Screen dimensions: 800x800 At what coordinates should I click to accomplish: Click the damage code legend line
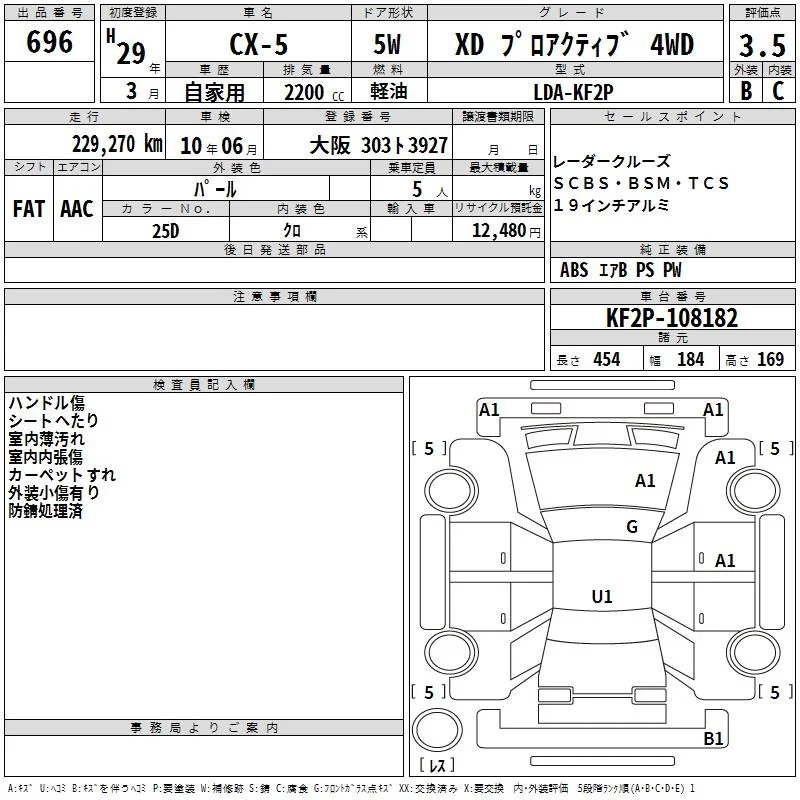coord(351,788)
